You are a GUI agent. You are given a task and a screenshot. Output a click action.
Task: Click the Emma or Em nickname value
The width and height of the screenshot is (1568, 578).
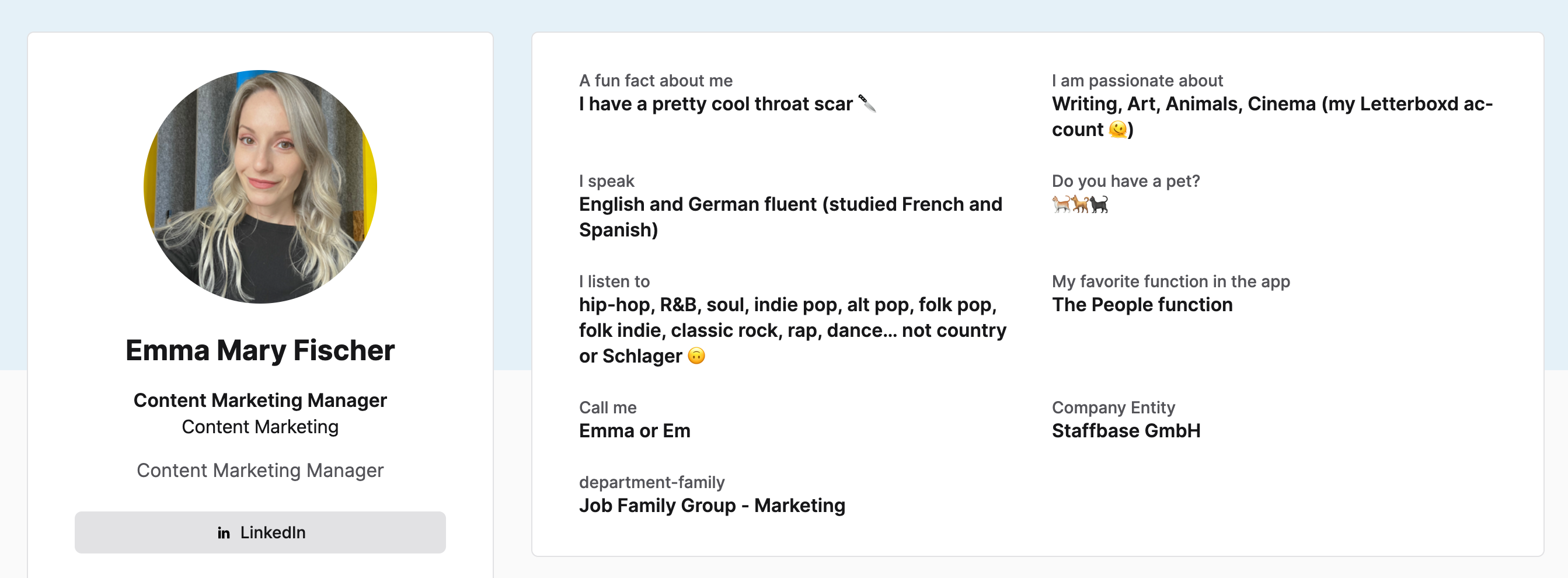[634, 431]
